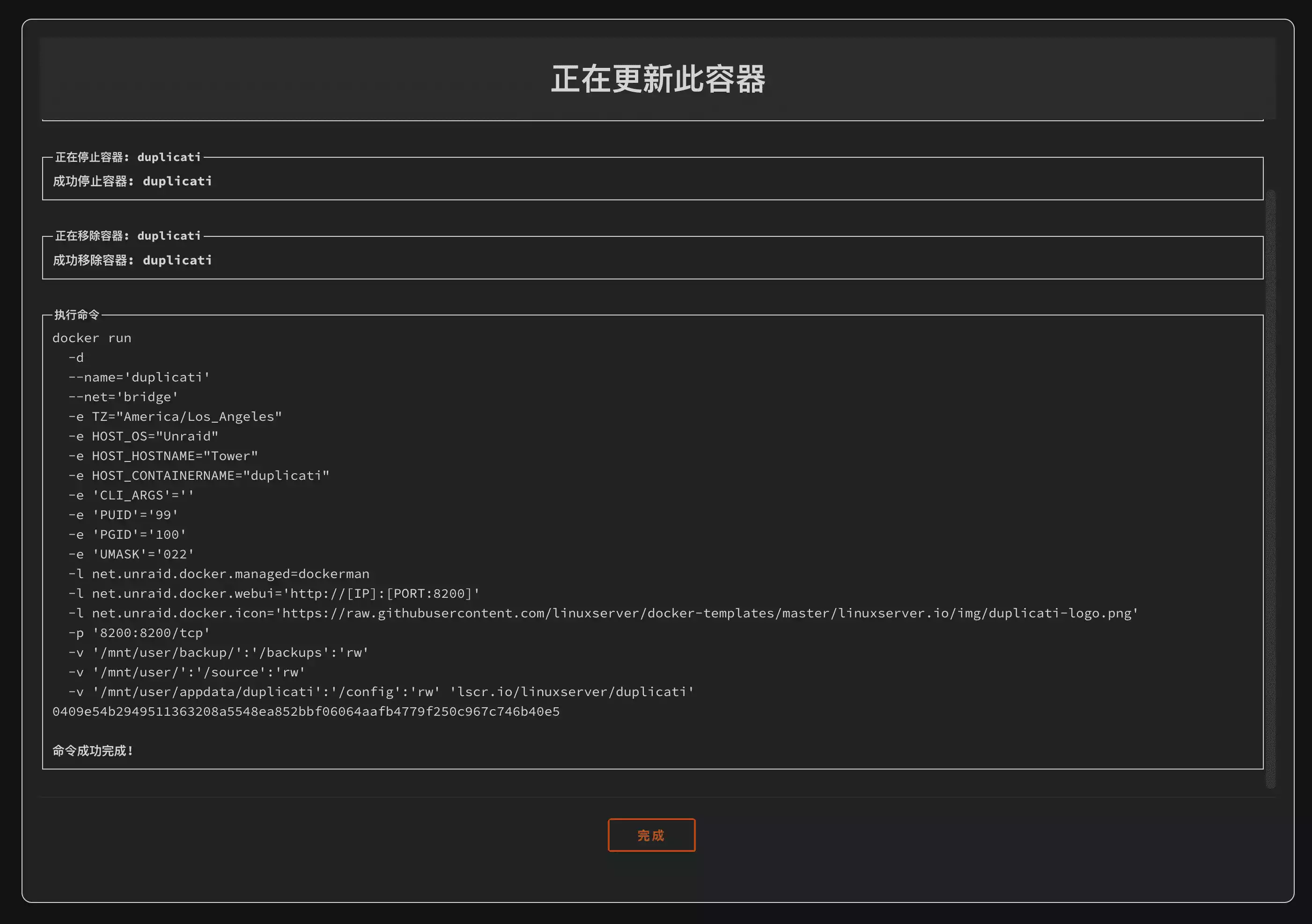Click the --name='duplicati' argument line
Screen dimensions: 1312x924
point(139,377)
